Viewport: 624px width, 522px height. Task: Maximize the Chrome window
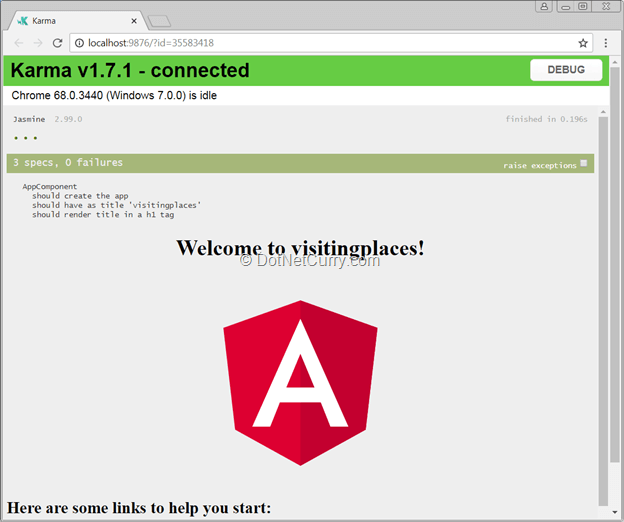click(583, 6)
